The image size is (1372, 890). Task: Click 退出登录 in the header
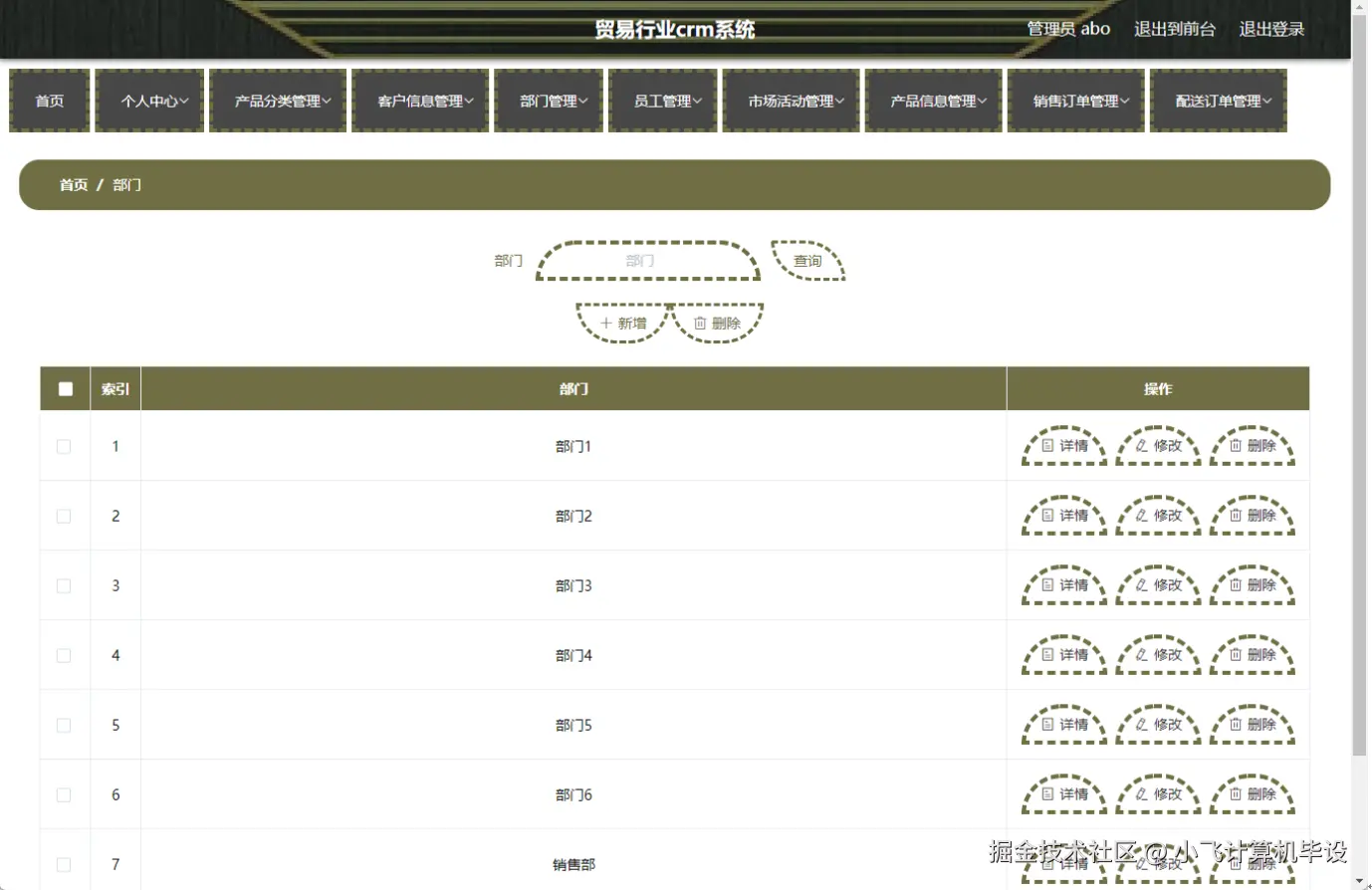1271,29
